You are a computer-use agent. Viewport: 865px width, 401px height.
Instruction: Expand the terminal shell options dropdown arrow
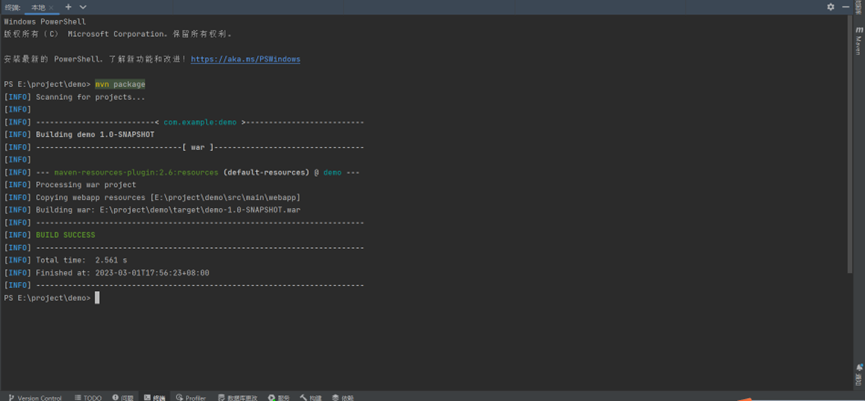[83, 7]
